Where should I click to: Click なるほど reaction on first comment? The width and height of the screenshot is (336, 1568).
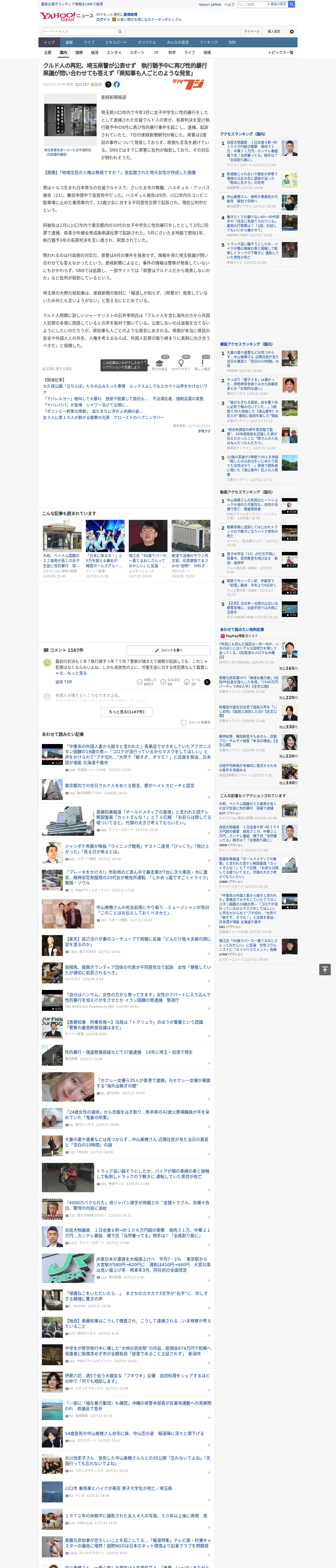[171, 682]
